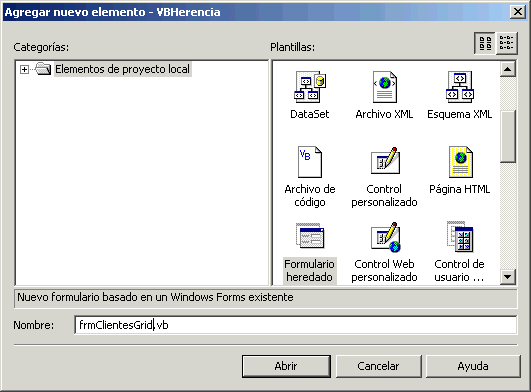The image size is (531, 392).
Task: Select the DataSet template icon
Action: click(310, 87)
